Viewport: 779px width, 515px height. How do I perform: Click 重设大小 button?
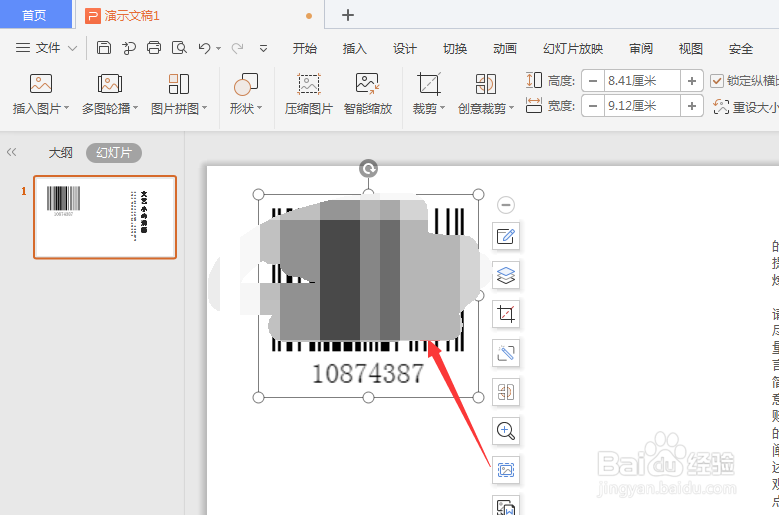pyautogui.click(x=745, y=107)
